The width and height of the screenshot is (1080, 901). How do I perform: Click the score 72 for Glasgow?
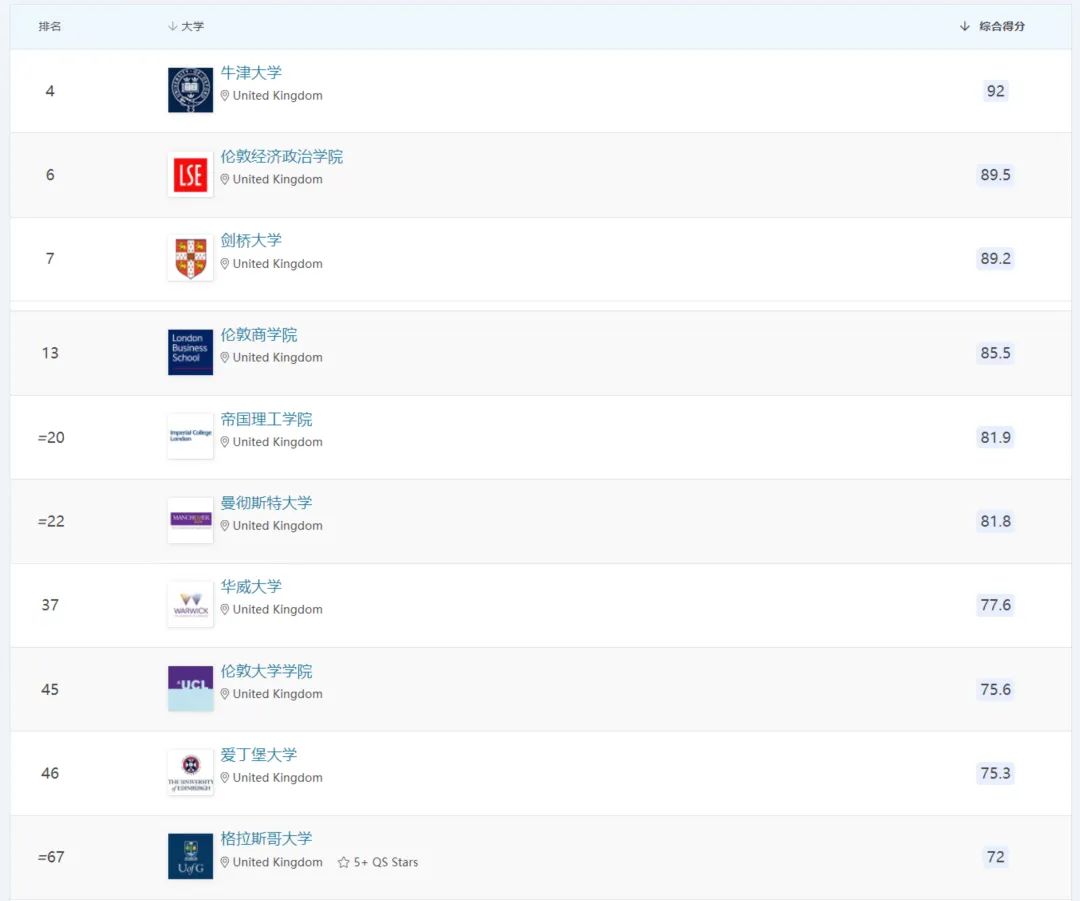coord(995,857)
